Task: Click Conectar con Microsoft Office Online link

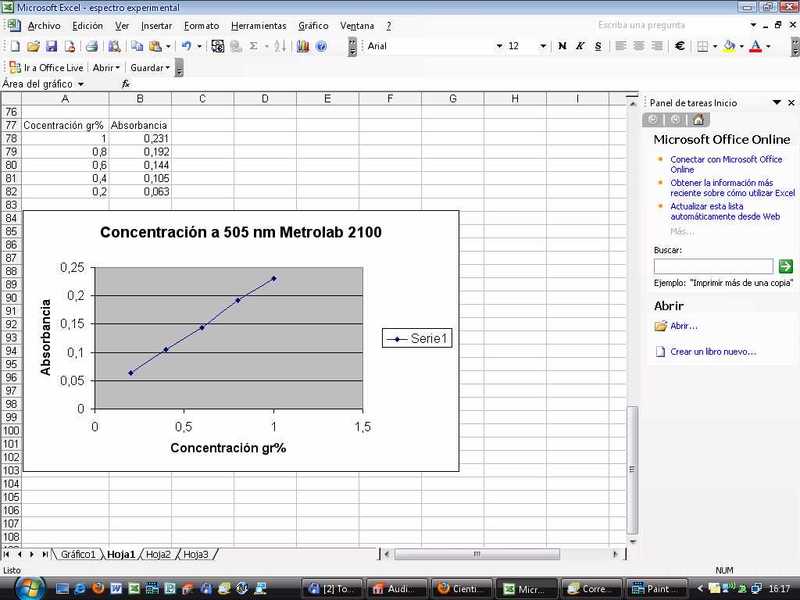Action: [x=726, y=164]
